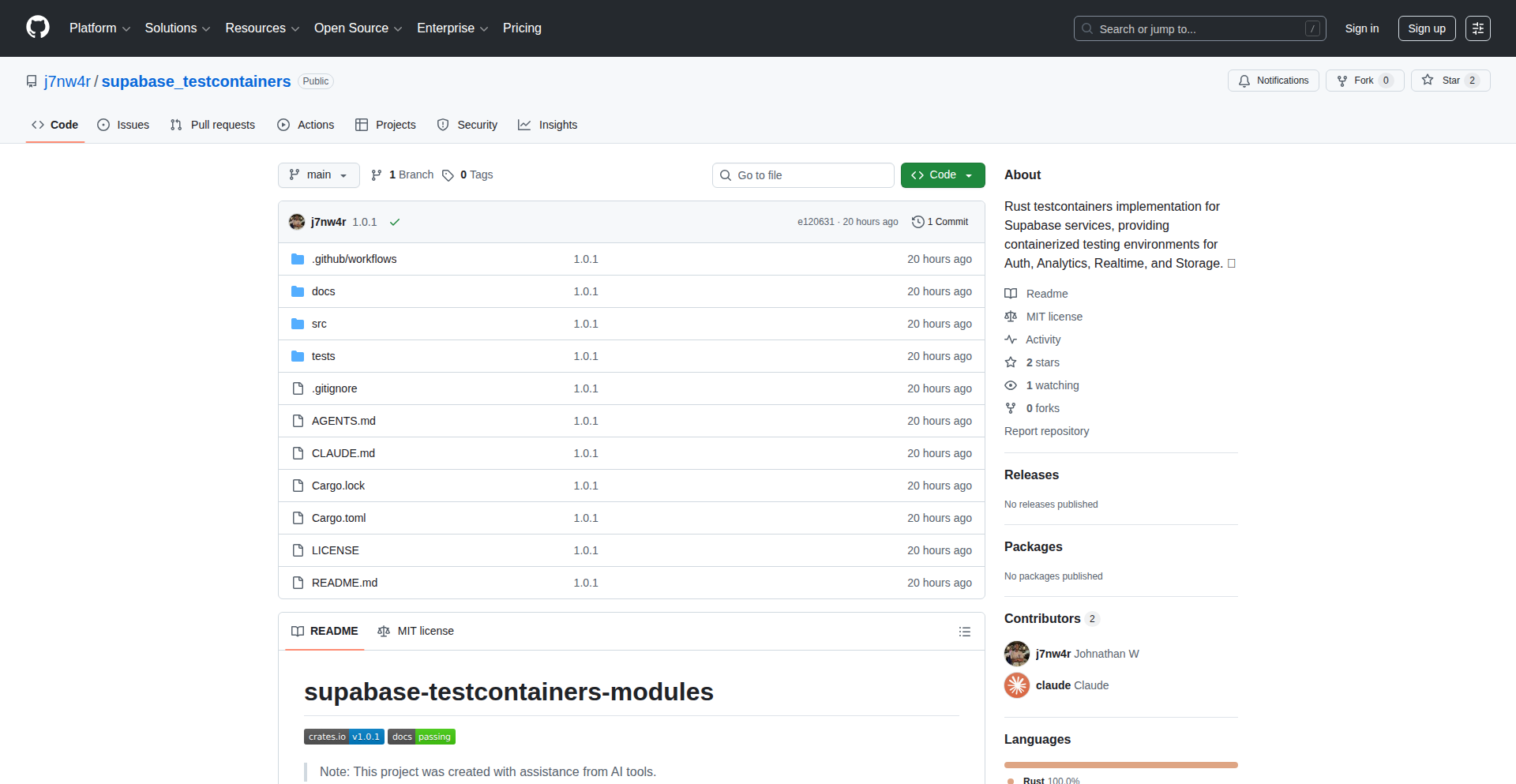Open the Issues tab icon
This screenshot has width=1516, height=784.
click(x=103, y=125)
